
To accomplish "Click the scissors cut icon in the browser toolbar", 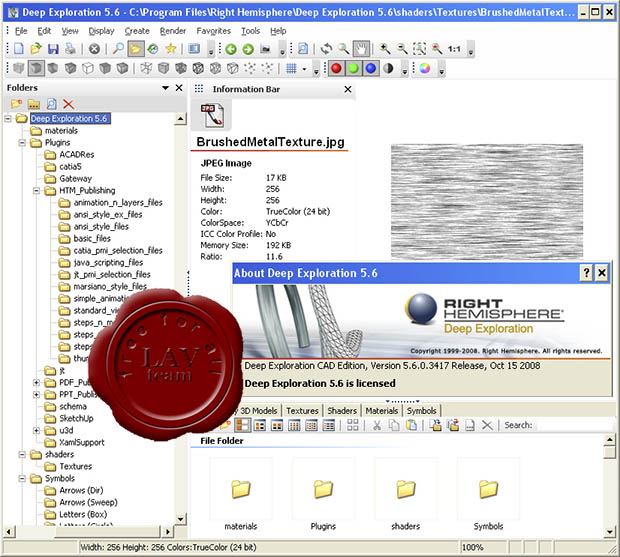I will [x=377, y=425].
